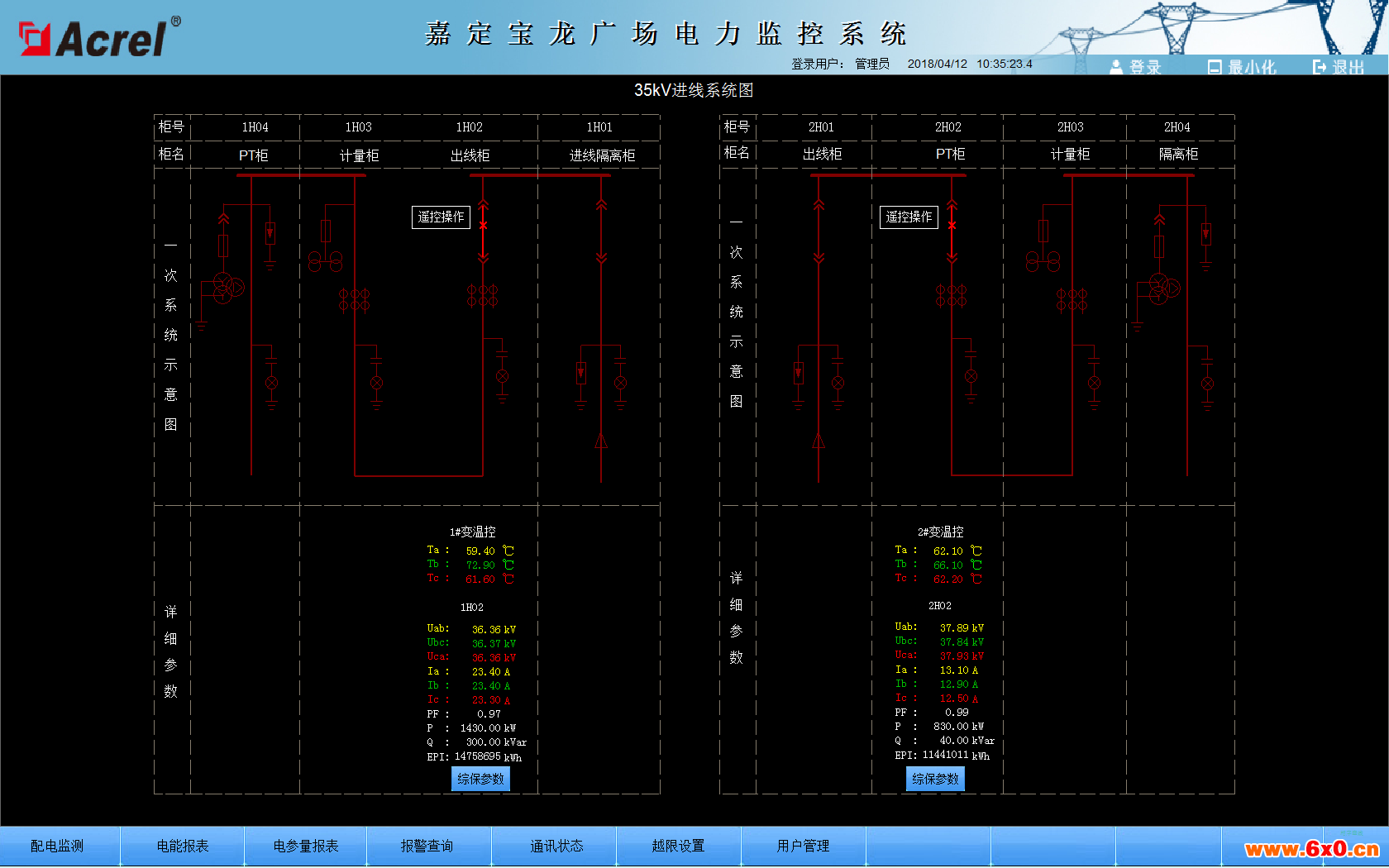Click the 退出 exit button
Image resolution: width=1389 pixels, height=868 pixels.
click(x=1339, y=67)
